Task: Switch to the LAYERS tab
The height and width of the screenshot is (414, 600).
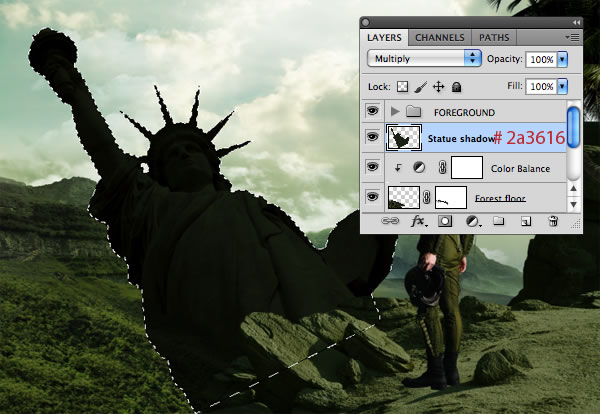Action: [x=384, y=37]
